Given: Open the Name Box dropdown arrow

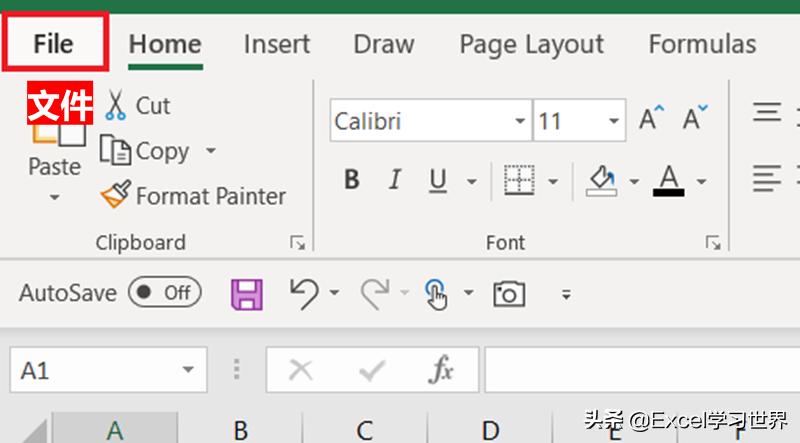Looking at the screenshot, I should tap(187, 371).
